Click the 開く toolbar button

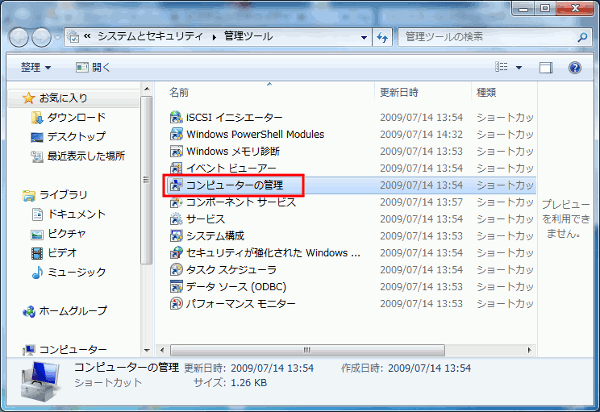pyautogui.click(x=95, y=68)
